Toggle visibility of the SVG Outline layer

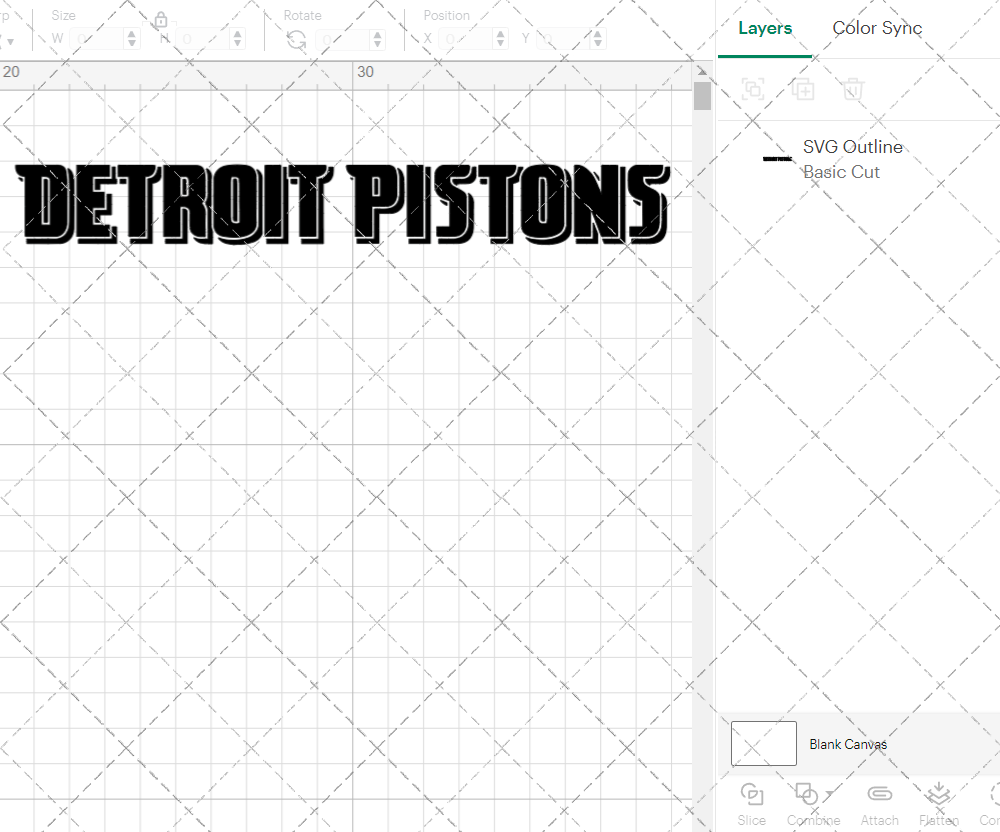pyautogui.click(x=975, y=159)
